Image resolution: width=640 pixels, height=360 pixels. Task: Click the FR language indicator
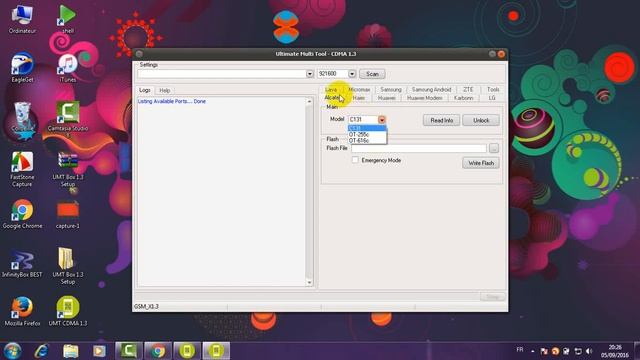[520, 350]
